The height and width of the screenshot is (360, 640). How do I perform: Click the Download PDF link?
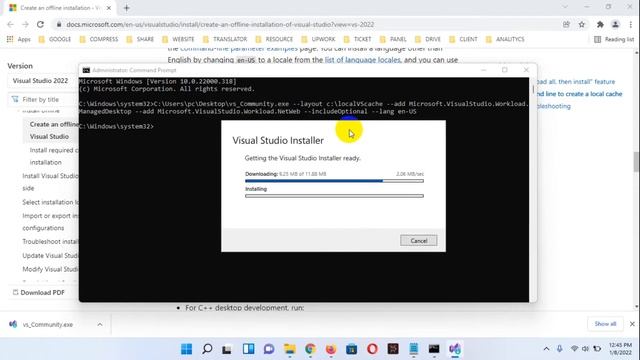click(x=38, y=293)
